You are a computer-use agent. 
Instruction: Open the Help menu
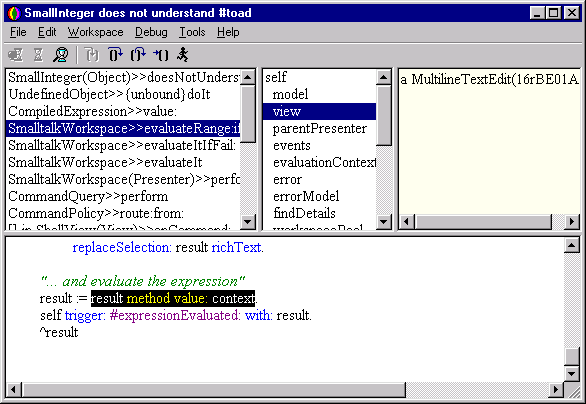coord(228,32)
